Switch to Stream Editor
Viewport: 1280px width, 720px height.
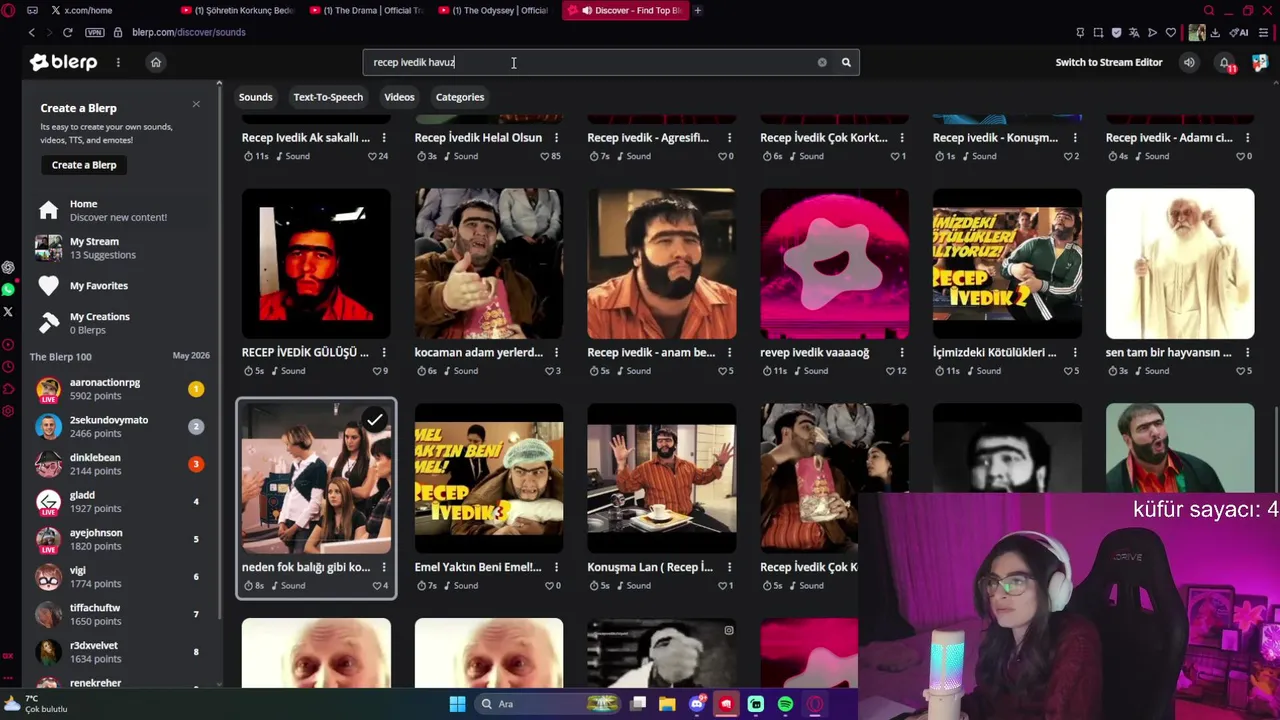(1109, 62)
